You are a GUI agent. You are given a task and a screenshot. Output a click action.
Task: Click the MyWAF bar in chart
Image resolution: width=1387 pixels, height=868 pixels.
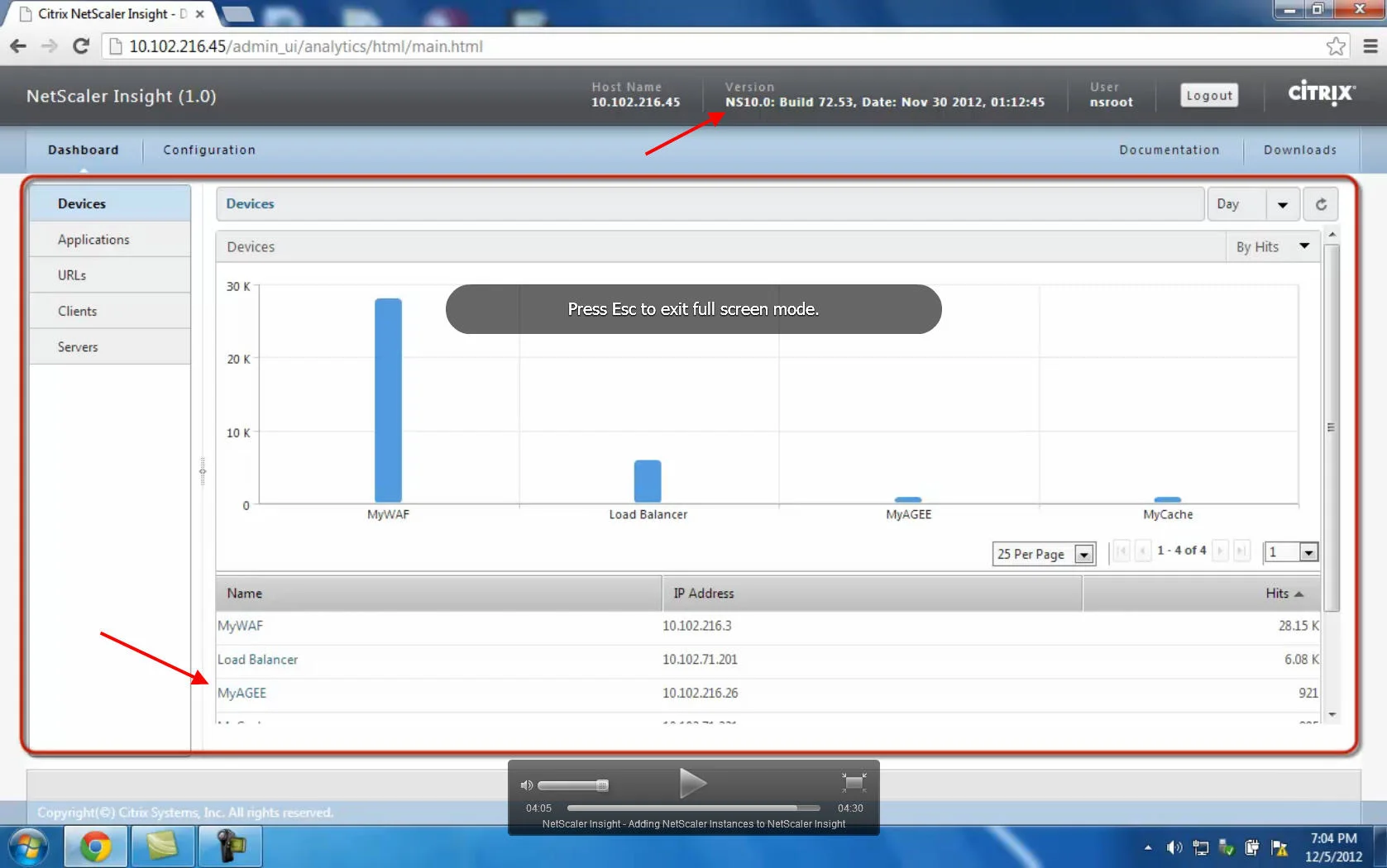[x=388, y=400]
